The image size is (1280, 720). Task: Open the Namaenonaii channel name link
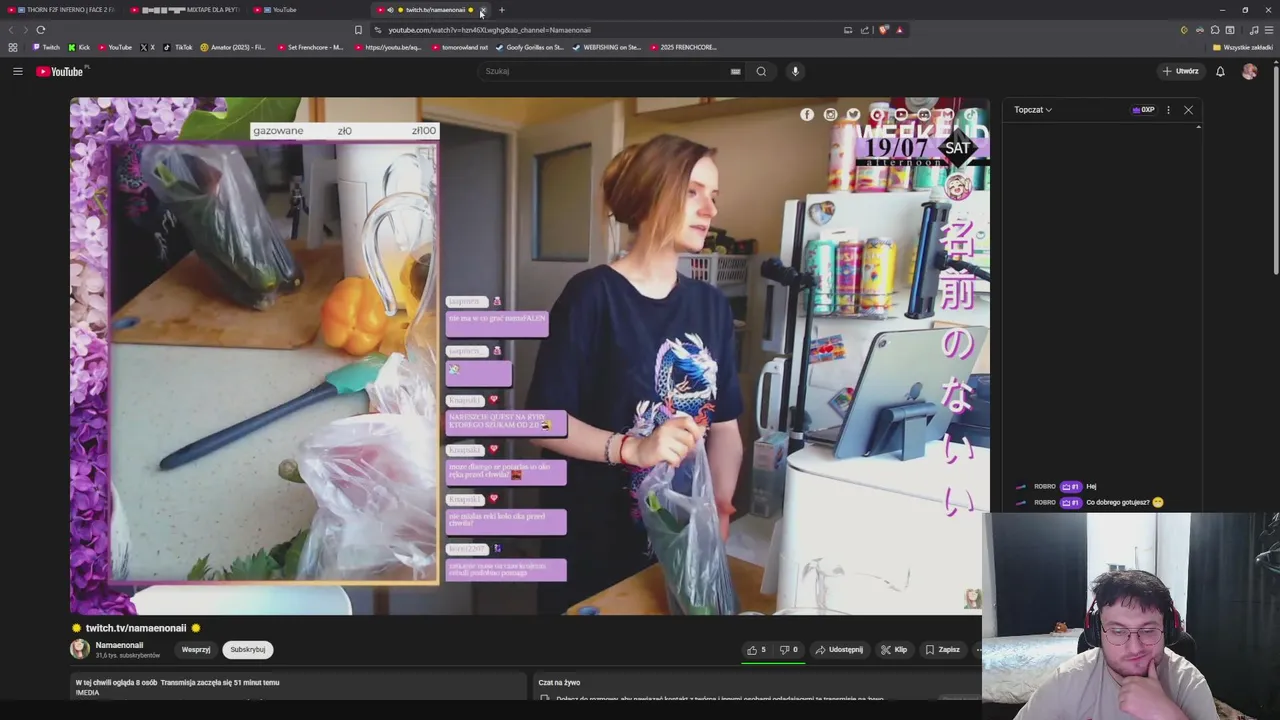[x=119, y=646]
